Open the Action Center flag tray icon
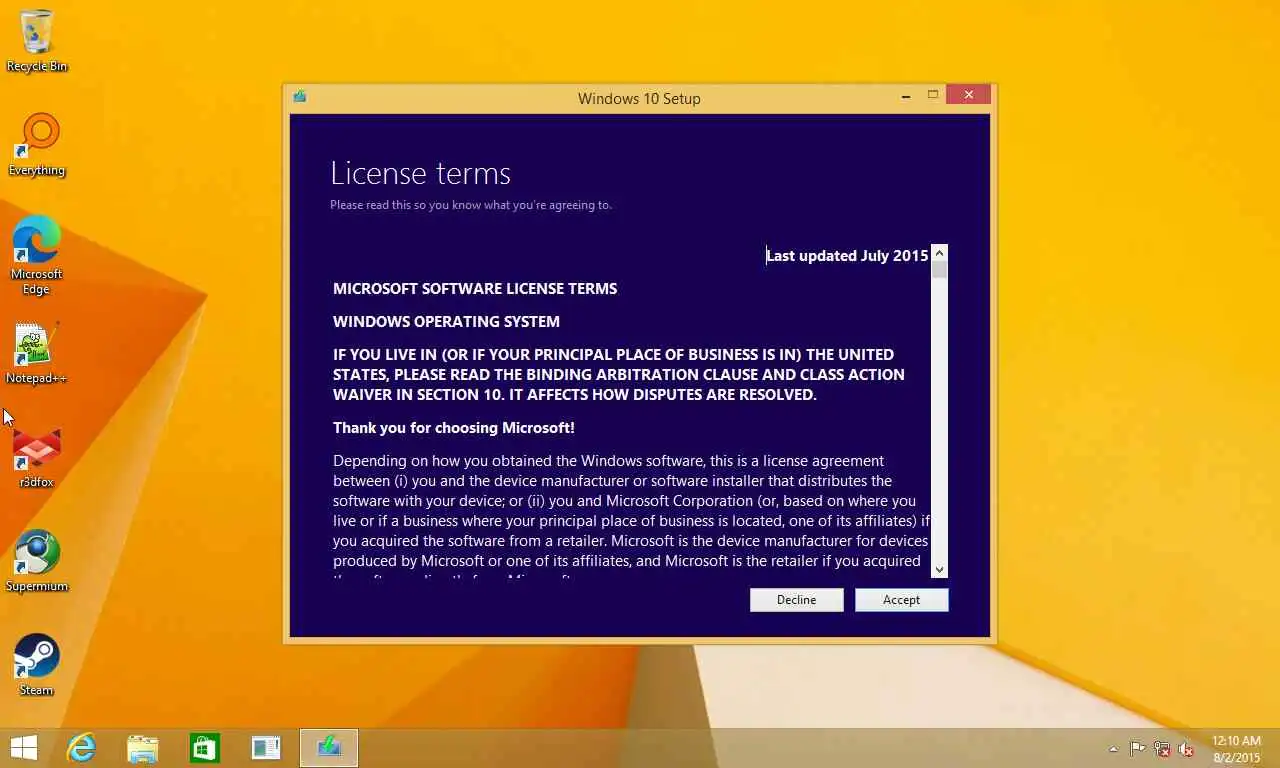Screen dimensions: 1280x768 1137,748
